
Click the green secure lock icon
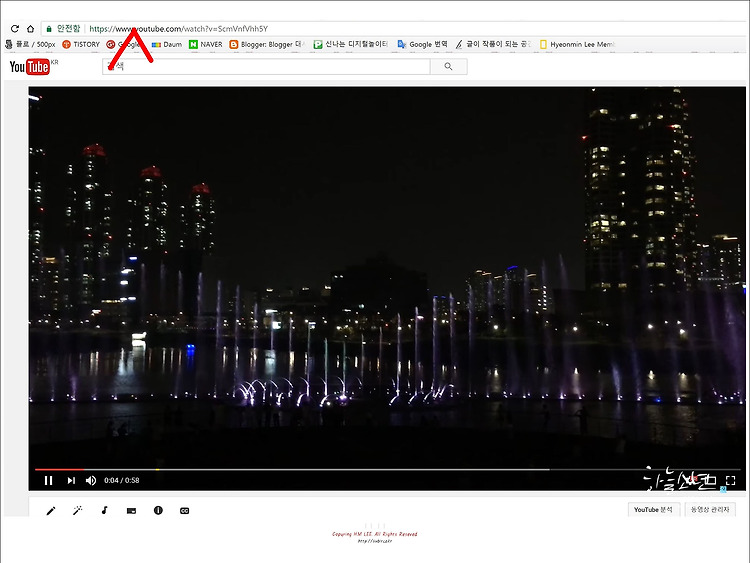pos(49,29)
